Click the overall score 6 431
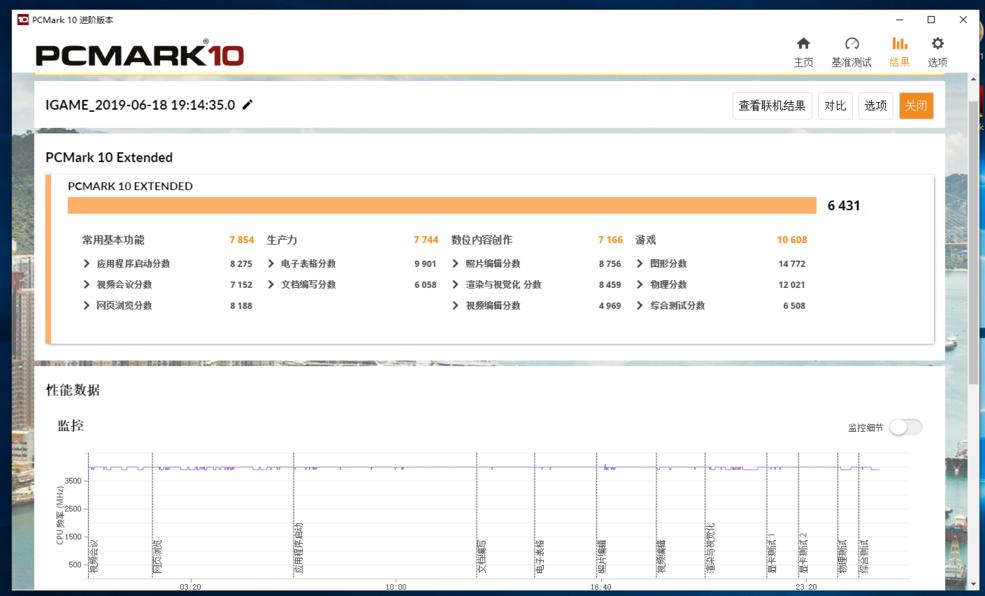Viewport: 985px width, 596px height. coord(844,205)
